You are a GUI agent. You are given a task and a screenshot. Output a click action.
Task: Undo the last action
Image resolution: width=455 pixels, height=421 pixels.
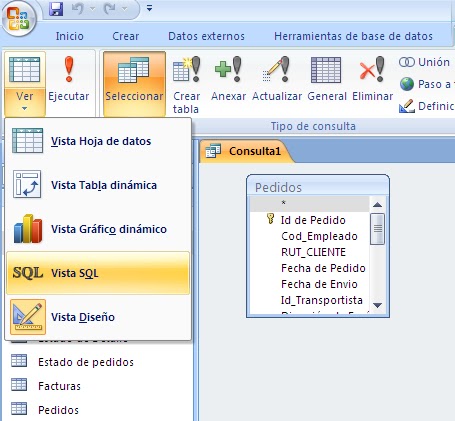(78, 9)
